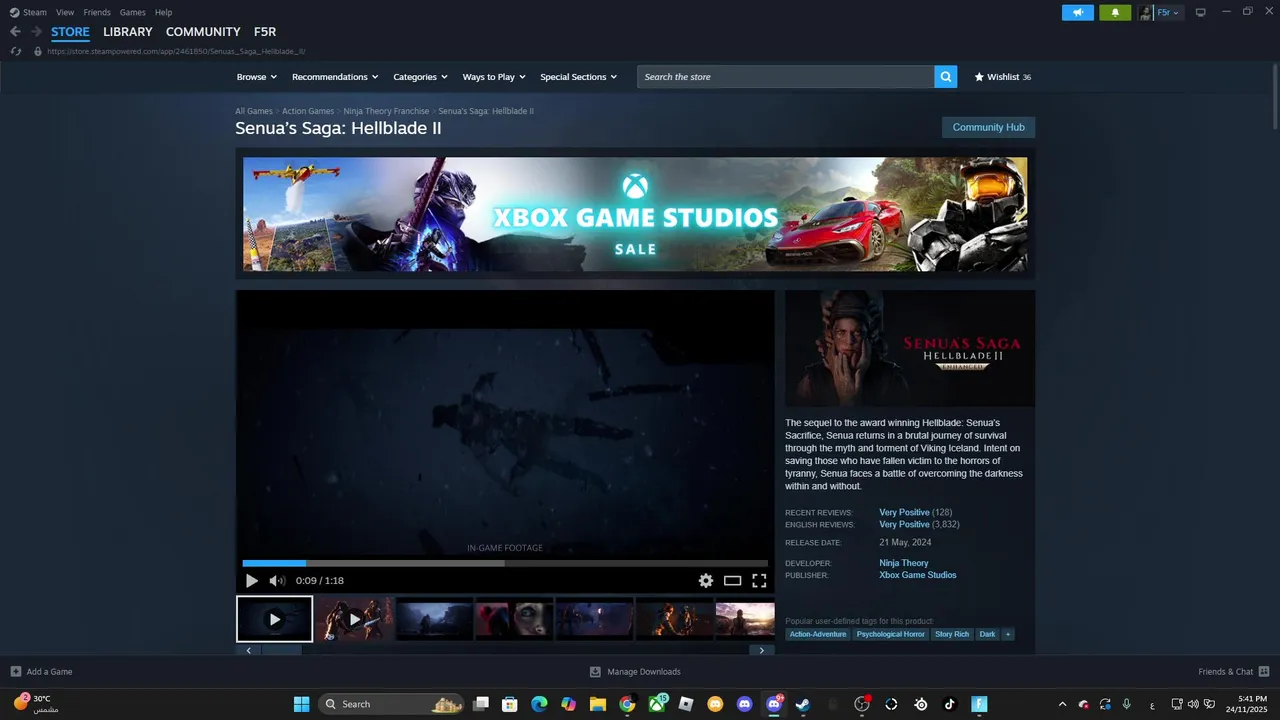The height and width of the screenshot is (720, 1280).
Task: Open the Games menu
Action: click(x=132, y=12)
